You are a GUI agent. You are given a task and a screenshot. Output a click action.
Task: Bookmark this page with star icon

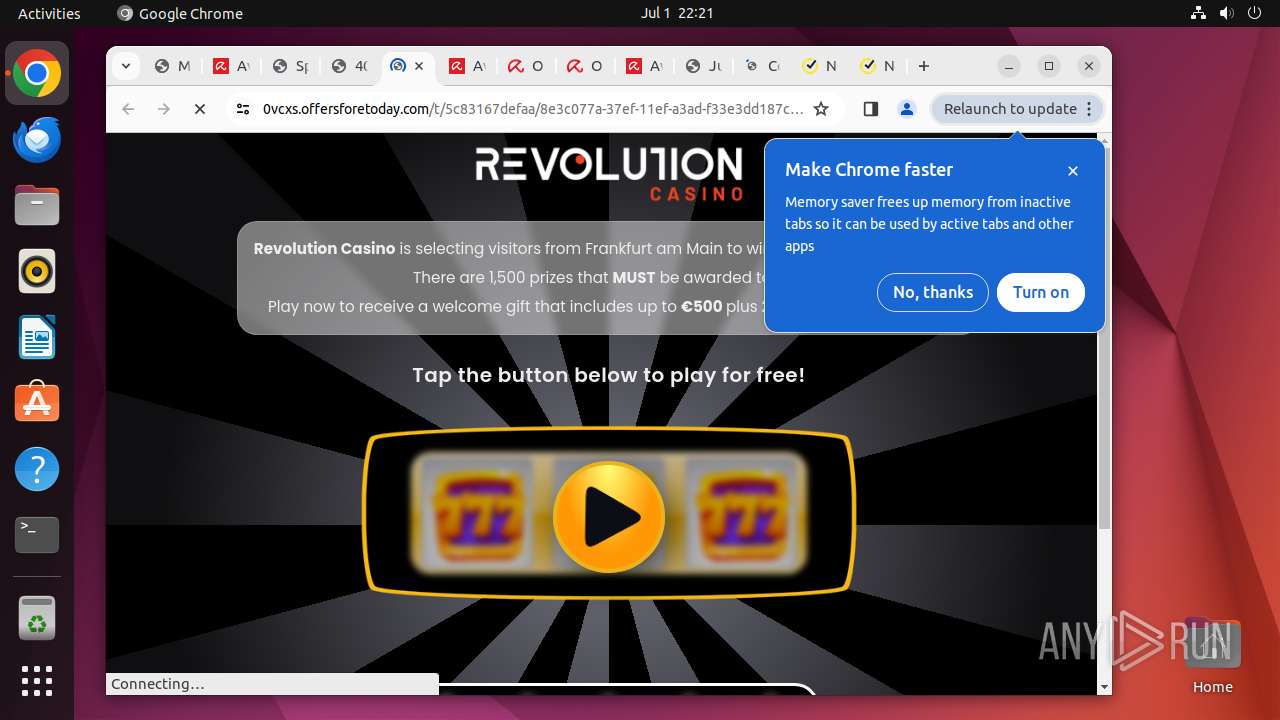coord(821,109)
